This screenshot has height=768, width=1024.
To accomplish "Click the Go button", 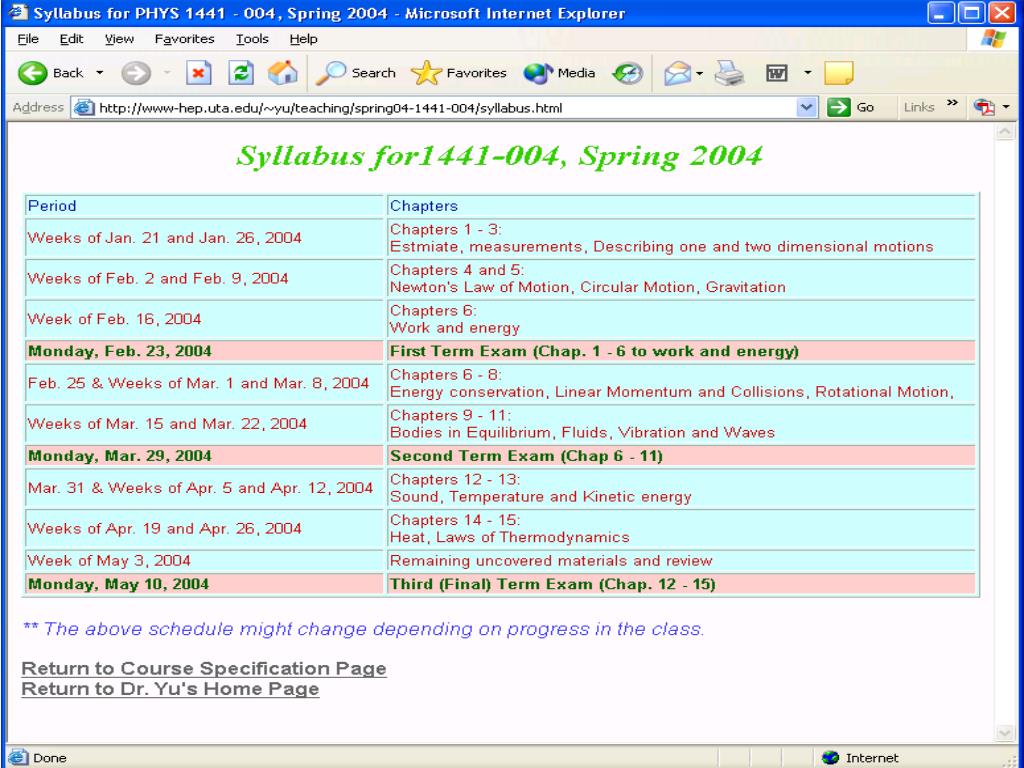I will (851, 108).
